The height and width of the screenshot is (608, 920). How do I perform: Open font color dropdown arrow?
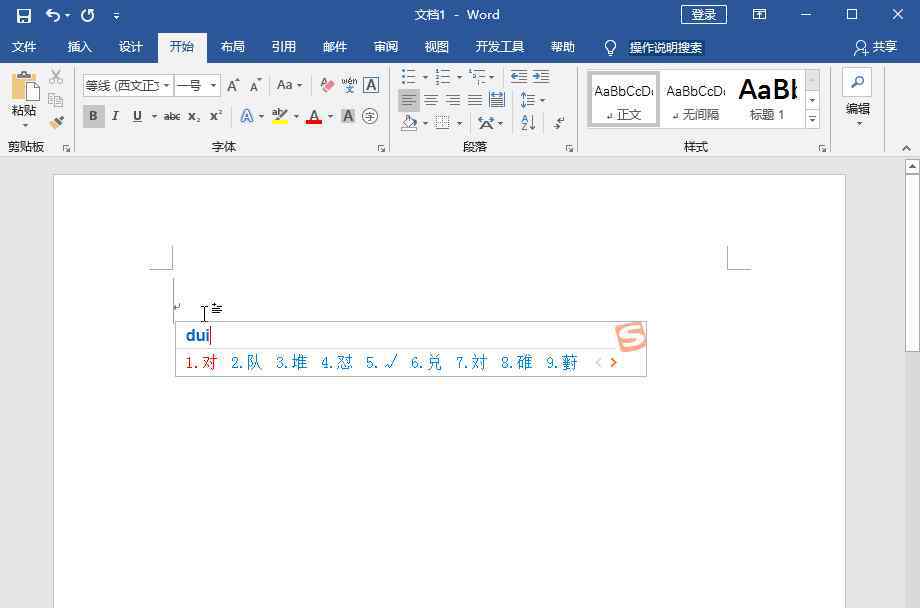330,116
